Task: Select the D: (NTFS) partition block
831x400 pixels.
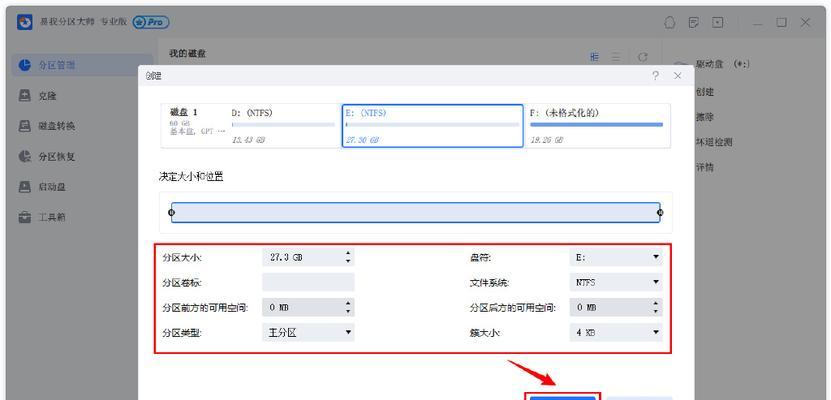Action: 284,126
